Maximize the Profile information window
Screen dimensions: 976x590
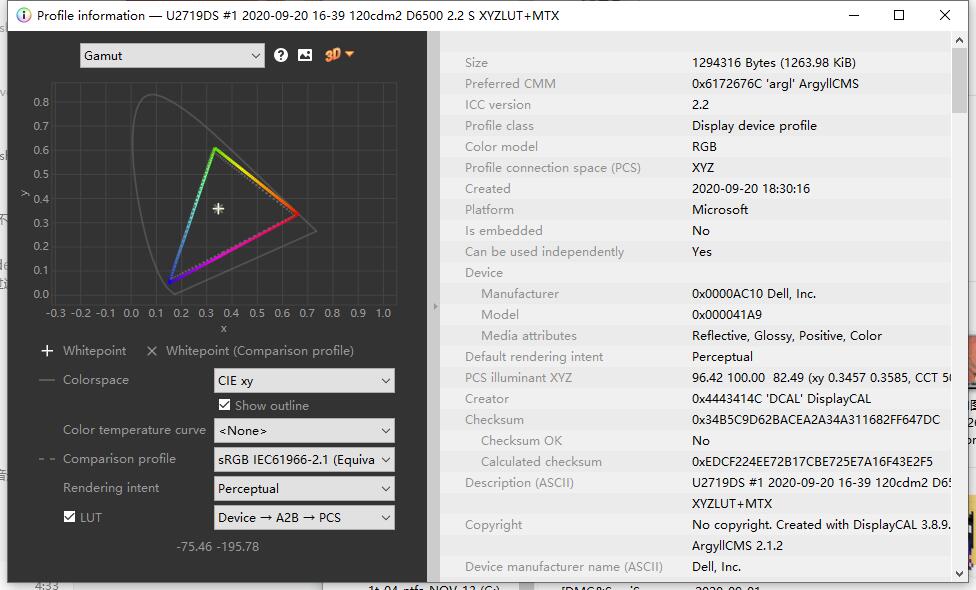pyautogui.click(x=899, y=15)
